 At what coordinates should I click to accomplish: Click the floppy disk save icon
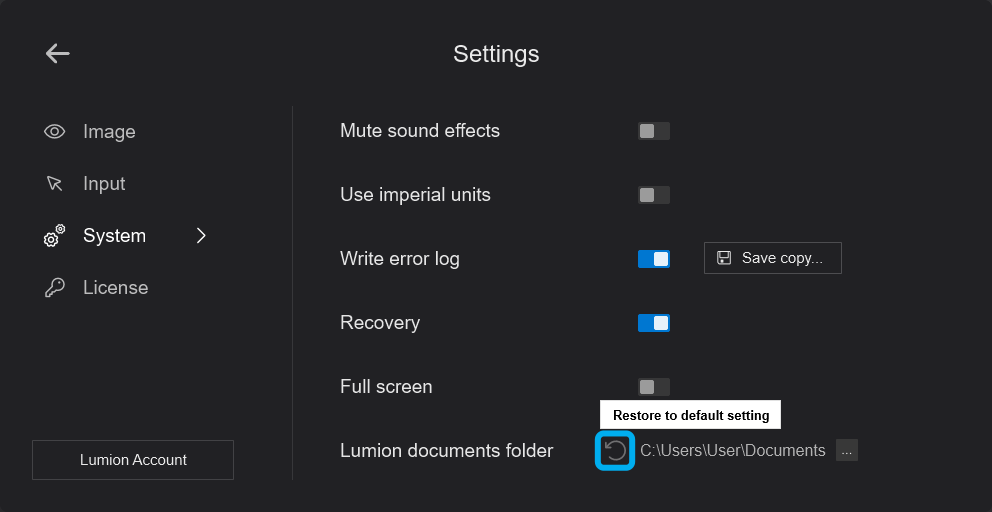pos(724,258)
